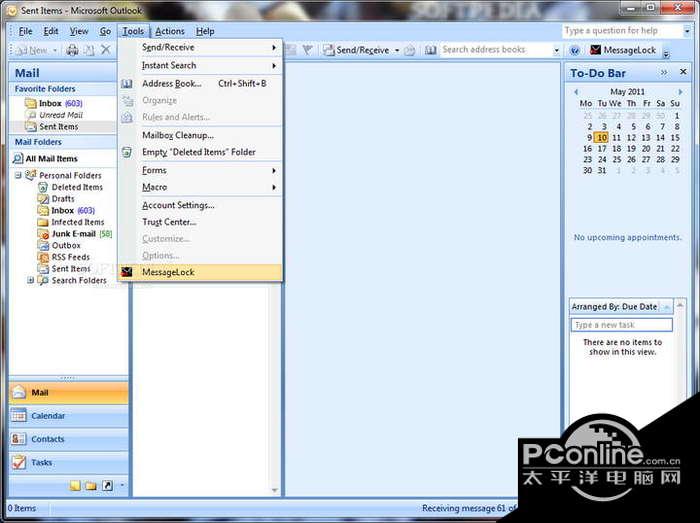700x523 pixels.
Task: Open the Actions menu
Action: [170, 31]
